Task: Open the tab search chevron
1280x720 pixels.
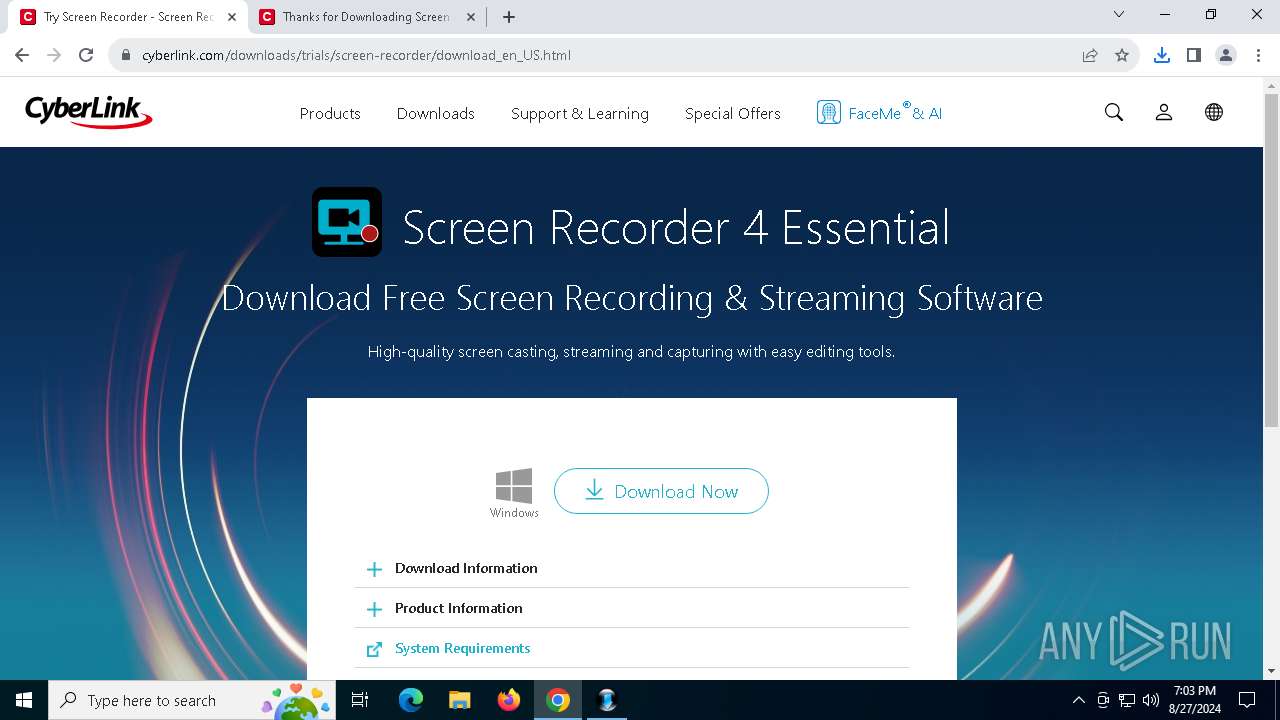Action: 1119,15
